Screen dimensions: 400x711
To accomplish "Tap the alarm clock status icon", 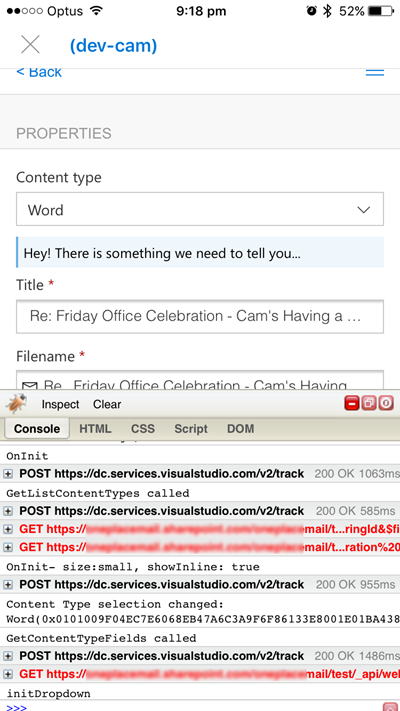I will (311, 11).
